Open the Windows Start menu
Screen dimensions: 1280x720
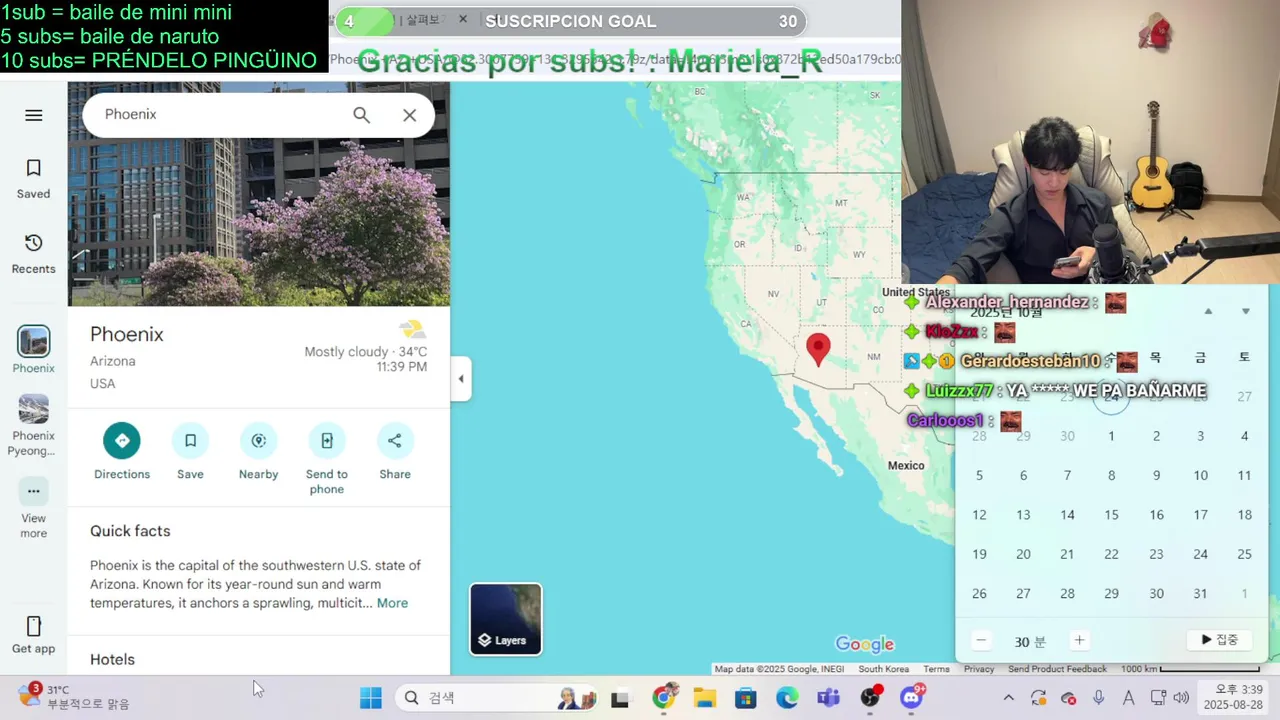point(371,698)
